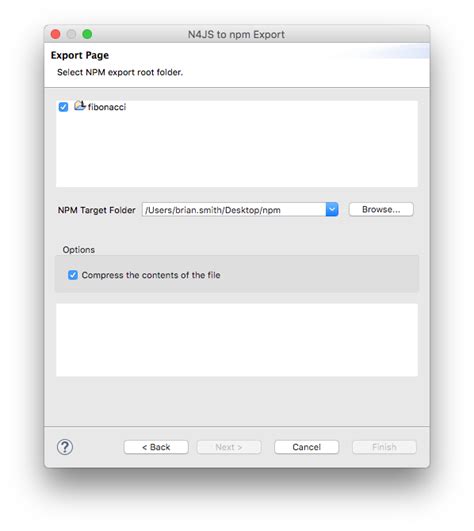Click the NPM Target Folder label
Screen dimensions: 474x531
click(x=96, y=210)
